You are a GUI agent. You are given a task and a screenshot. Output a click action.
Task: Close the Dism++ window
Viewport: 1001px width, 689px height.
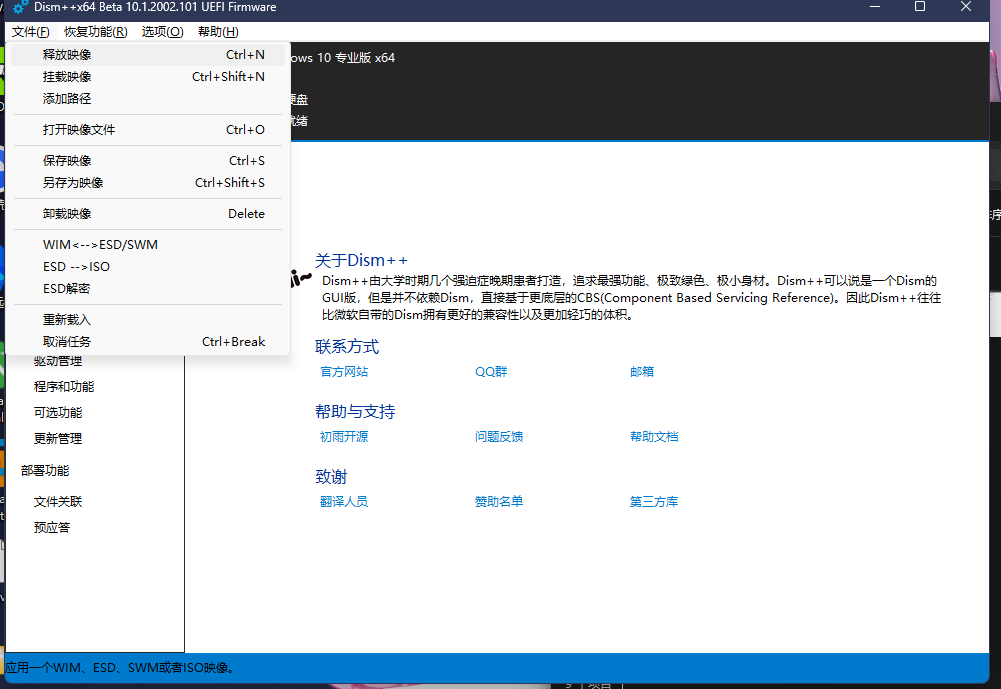966,6
